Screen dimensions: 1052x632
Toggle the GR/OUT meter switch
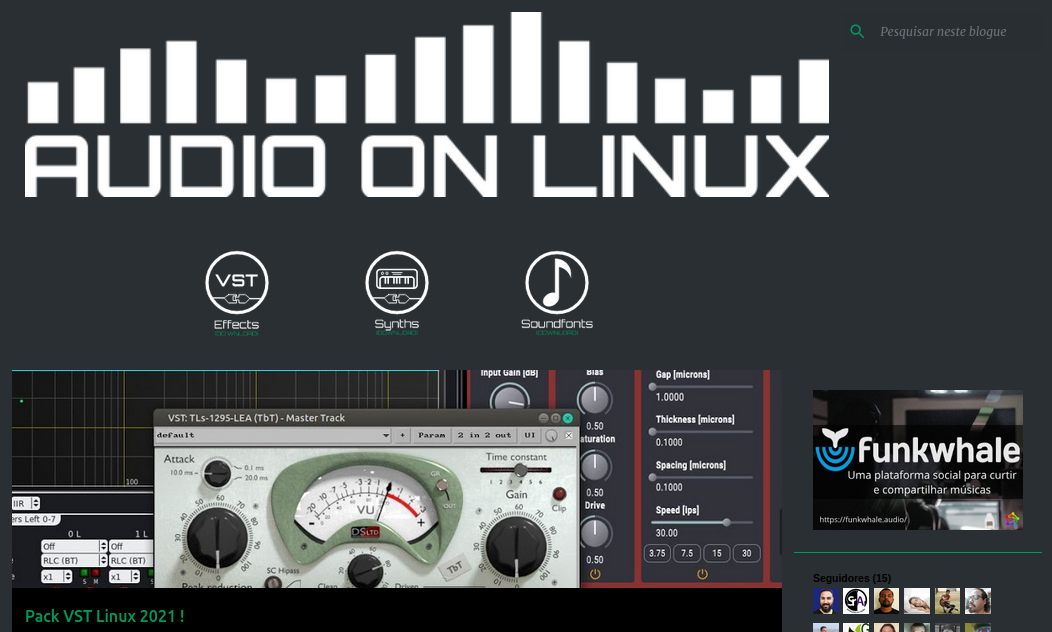coord(443,486)
